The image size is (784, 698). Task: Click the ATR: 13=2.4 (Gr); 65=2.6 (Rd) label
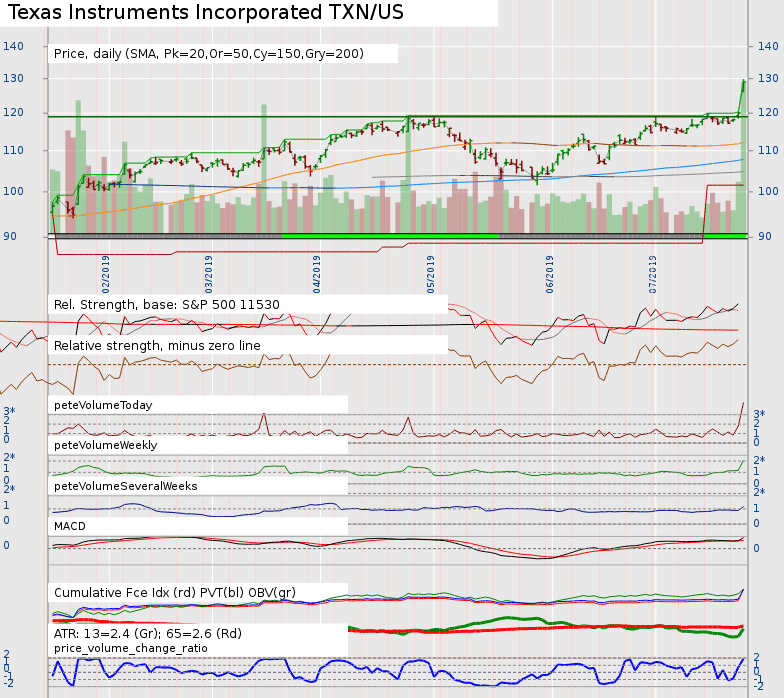(148, 634)
